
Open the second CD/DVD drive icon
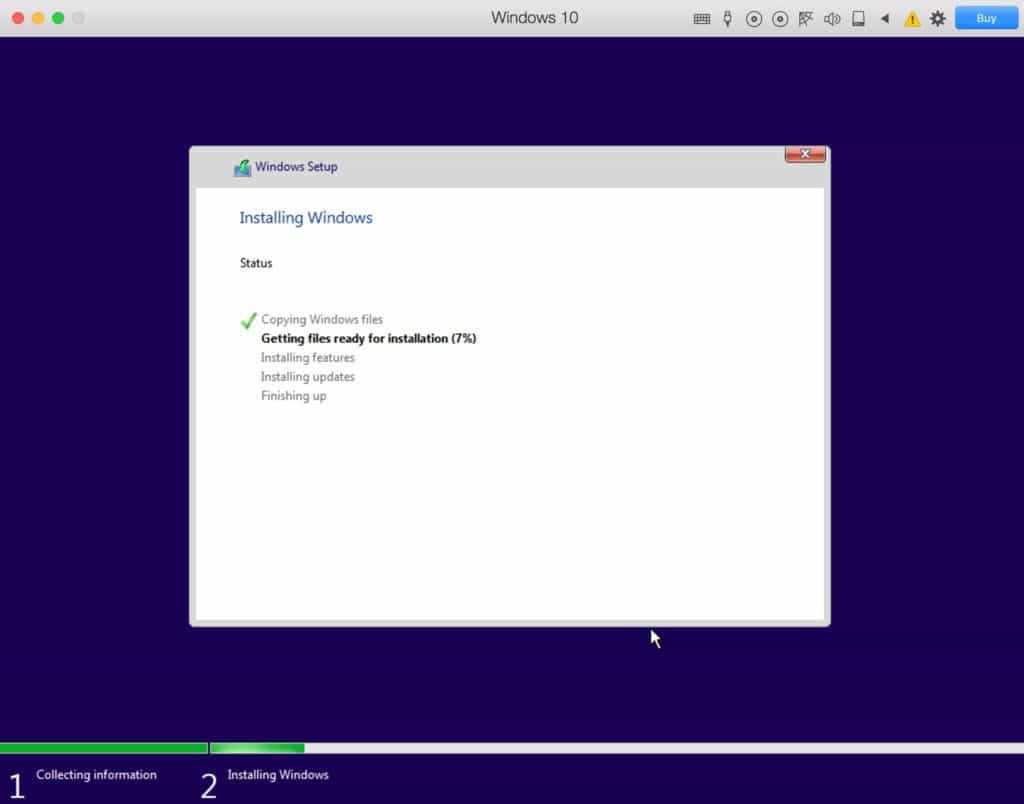point(780,19)
